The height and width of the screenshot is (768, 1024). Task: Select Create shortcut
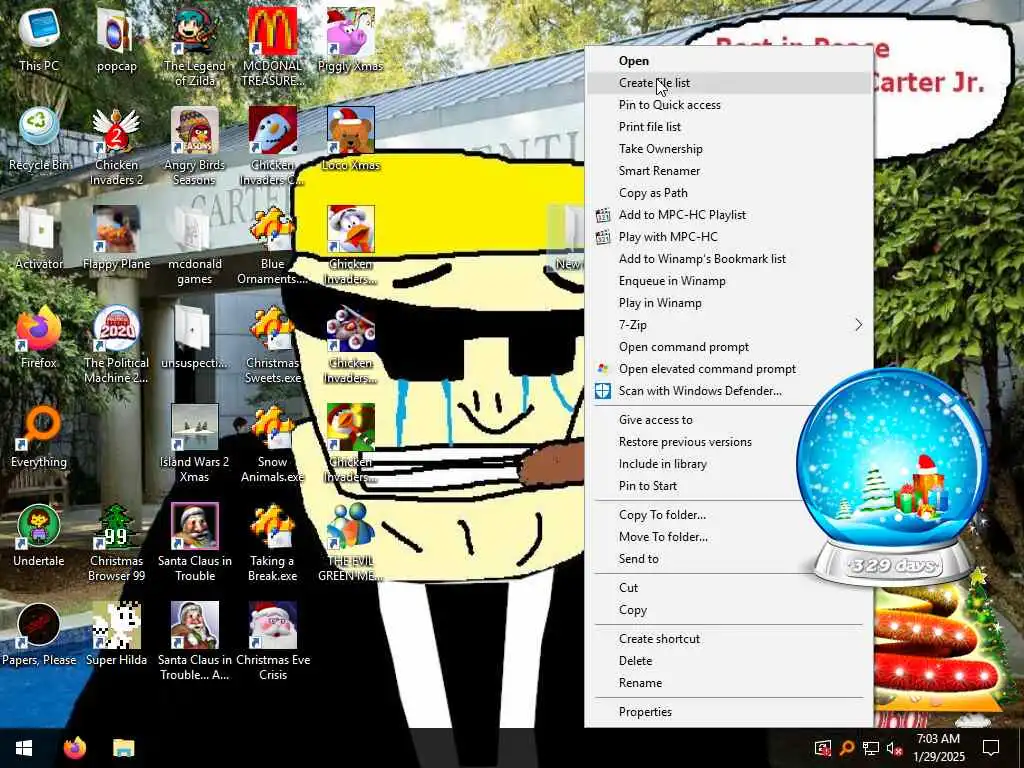(729, 639)
